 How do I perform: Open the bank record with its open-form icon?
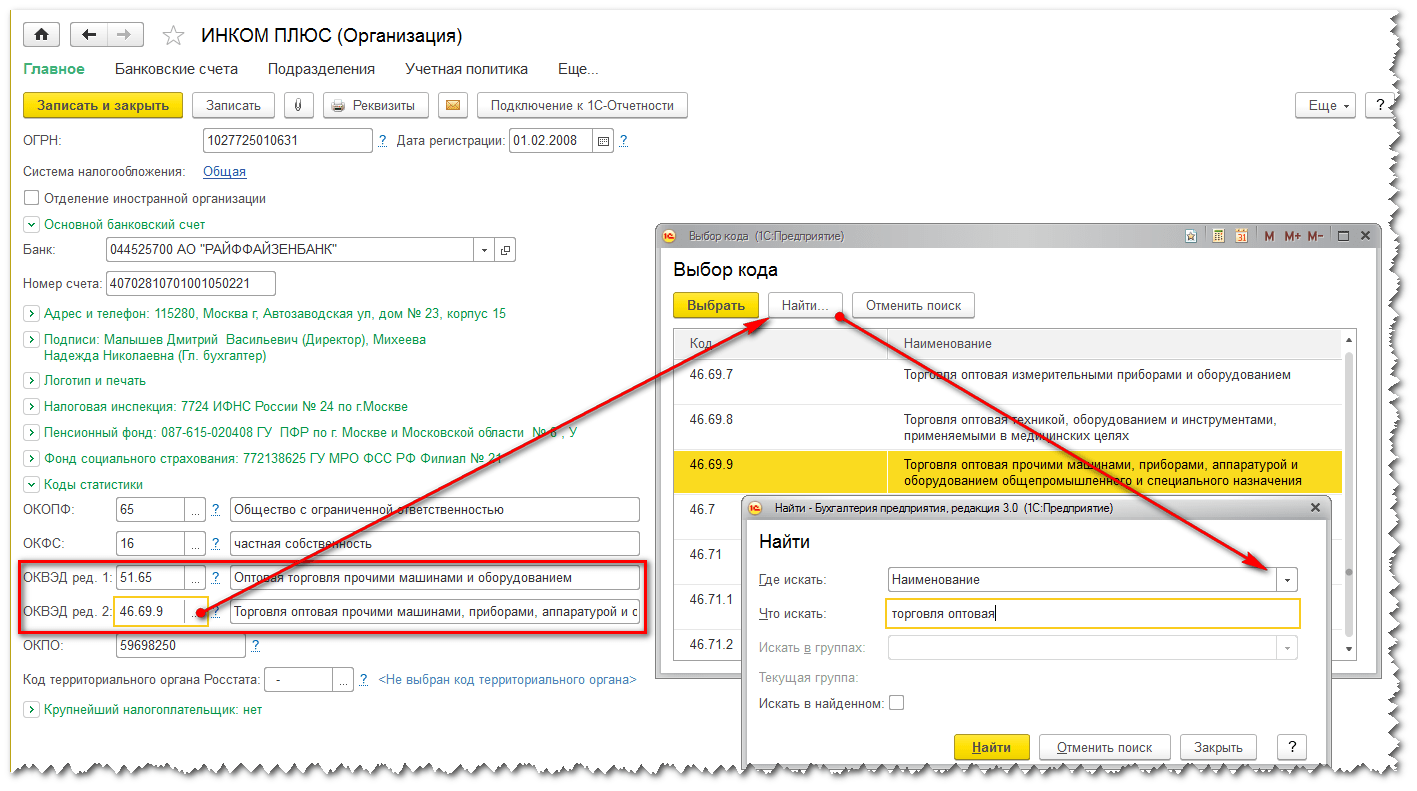(506, 250)
